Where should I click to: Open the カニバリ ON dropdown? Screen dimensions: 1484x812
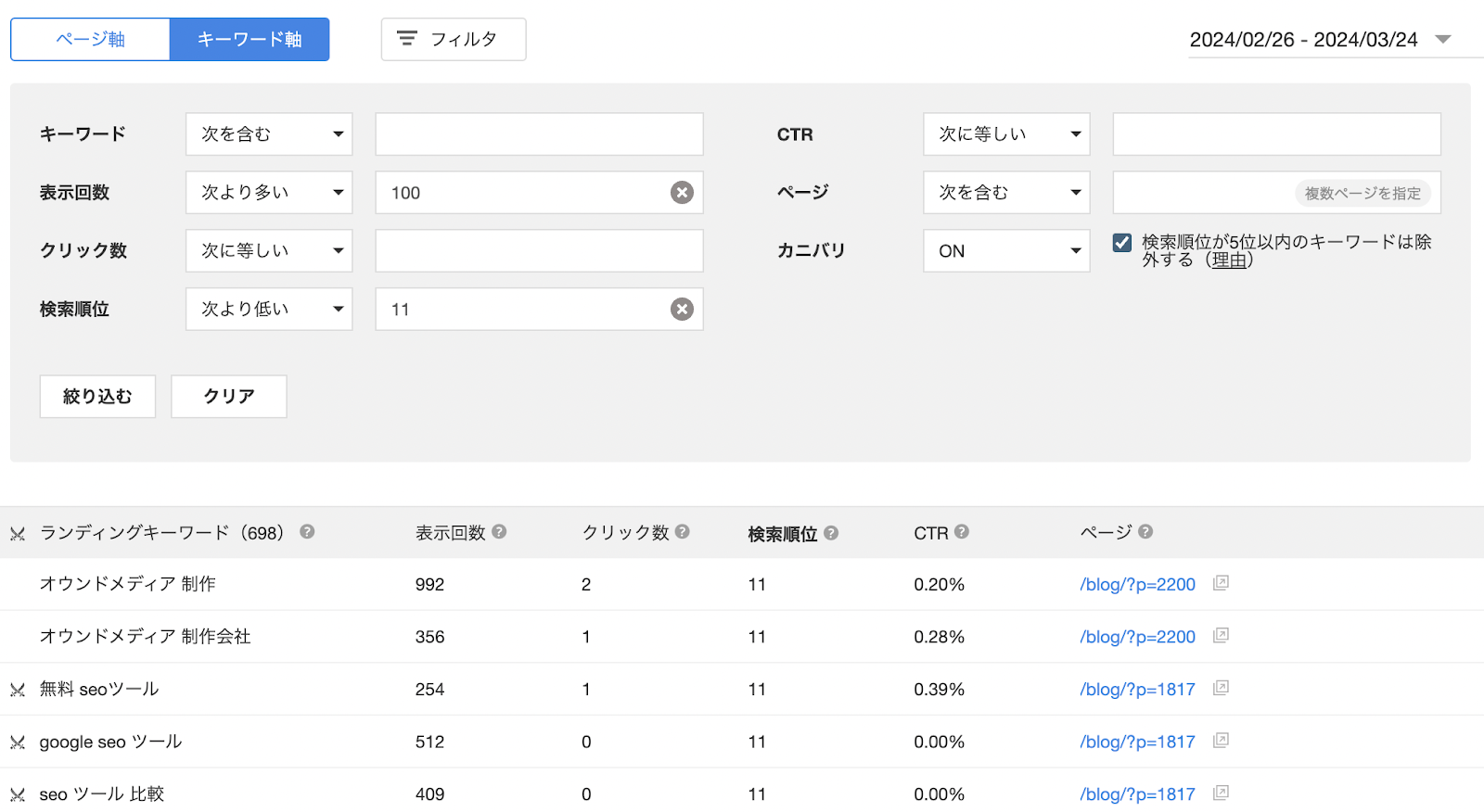(1006, 251)
